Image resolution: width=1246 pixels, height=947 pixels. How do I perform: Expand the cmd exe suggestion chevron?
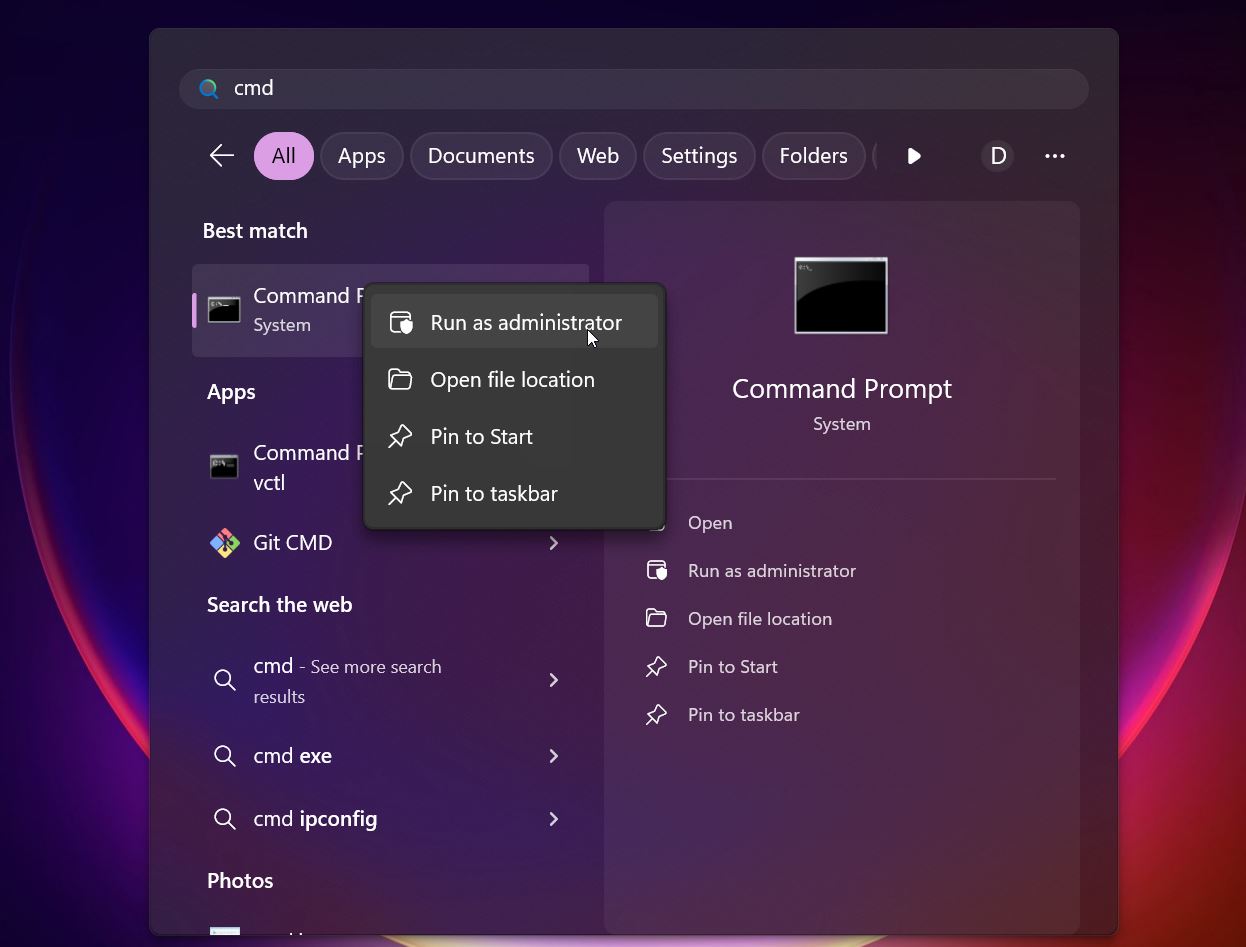[553, 756]
